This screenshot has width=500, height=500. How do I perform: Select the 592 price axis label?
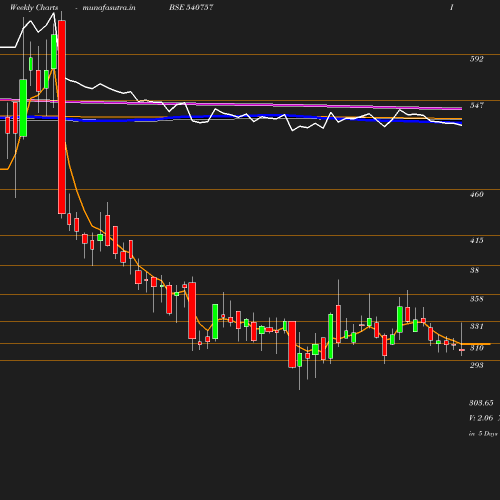(x=476, y=59)
